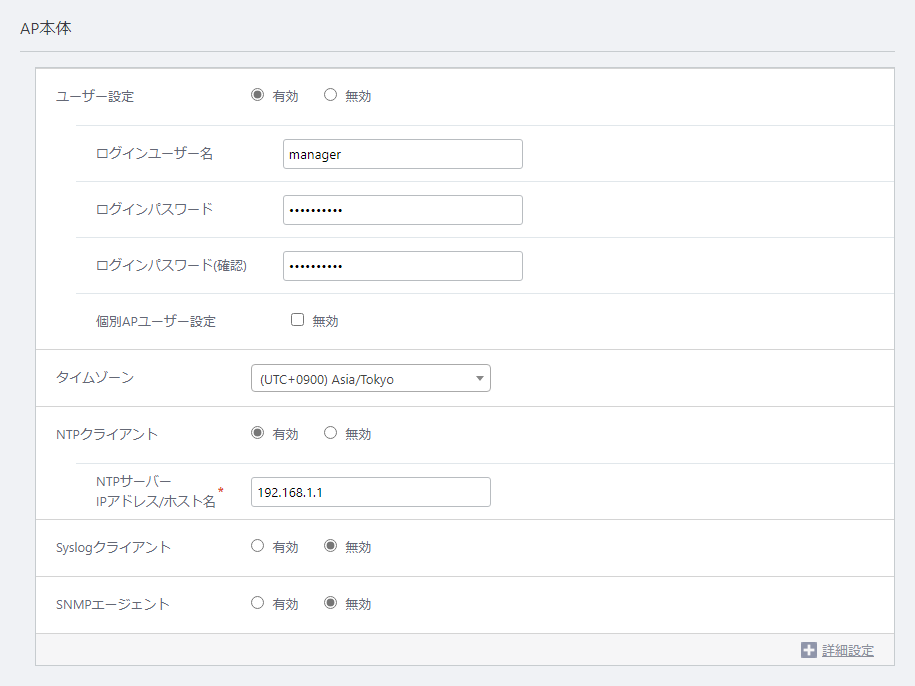The width and height of the screenshot is (915, 686).
Task: Check the 個別APユーザー設定 無効 checkbox
Action: pos(298,320)
